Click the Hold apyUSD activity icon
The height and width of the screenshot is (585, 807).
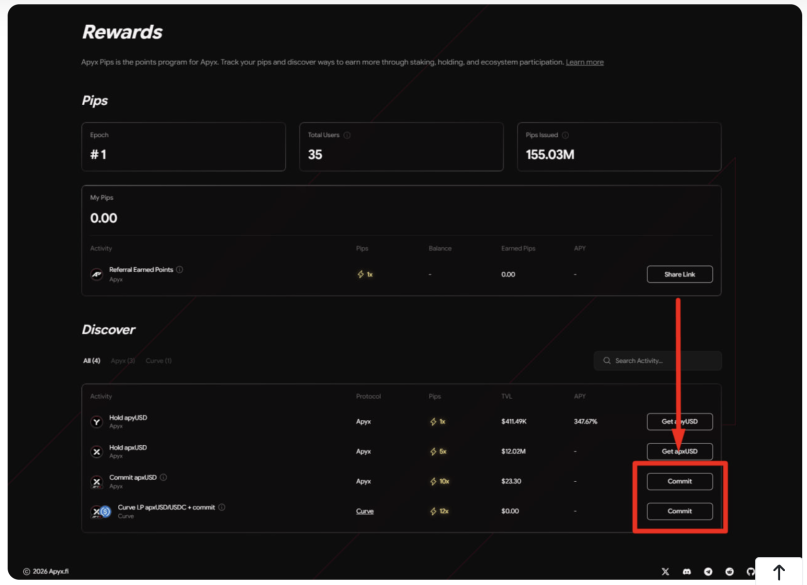(97, 421)
